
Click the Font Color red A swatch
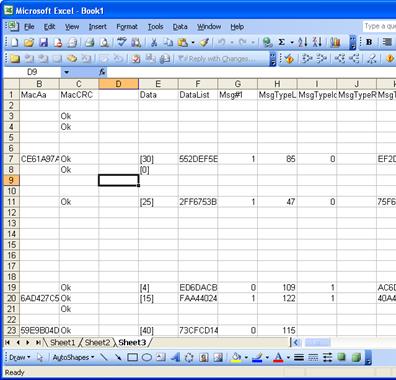pos(278,358)
